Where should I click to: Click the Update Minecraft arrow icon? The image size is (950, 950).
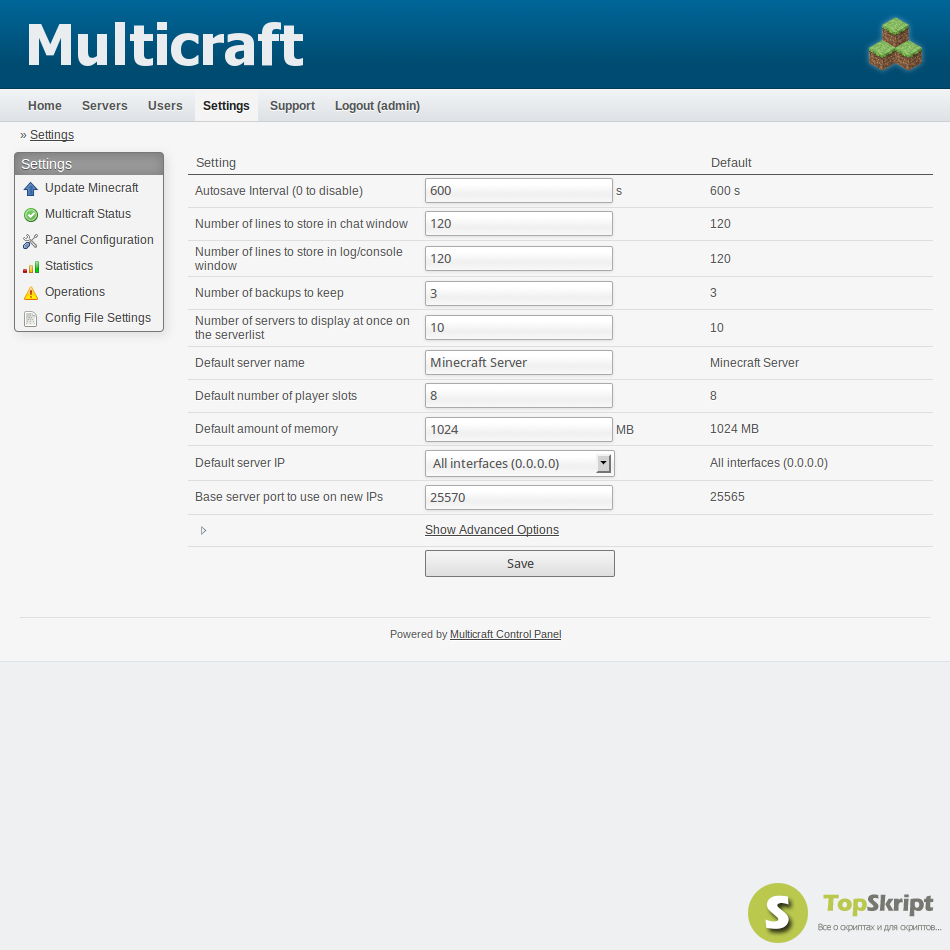pyautogui.click(x=30, y=189)
